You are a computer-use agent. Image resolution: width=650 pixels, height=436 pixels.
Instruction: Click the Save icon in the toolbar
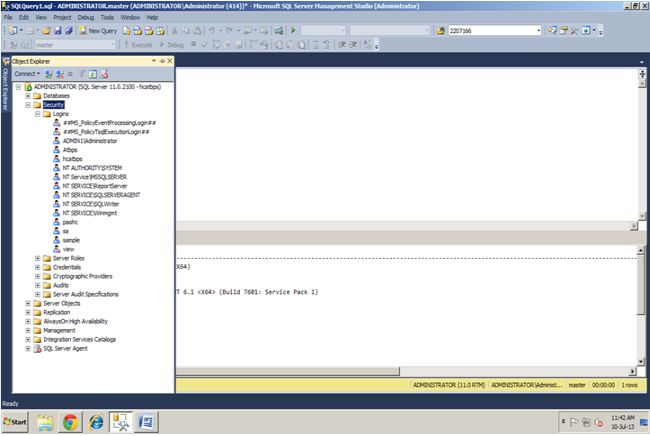click(58, 31)
